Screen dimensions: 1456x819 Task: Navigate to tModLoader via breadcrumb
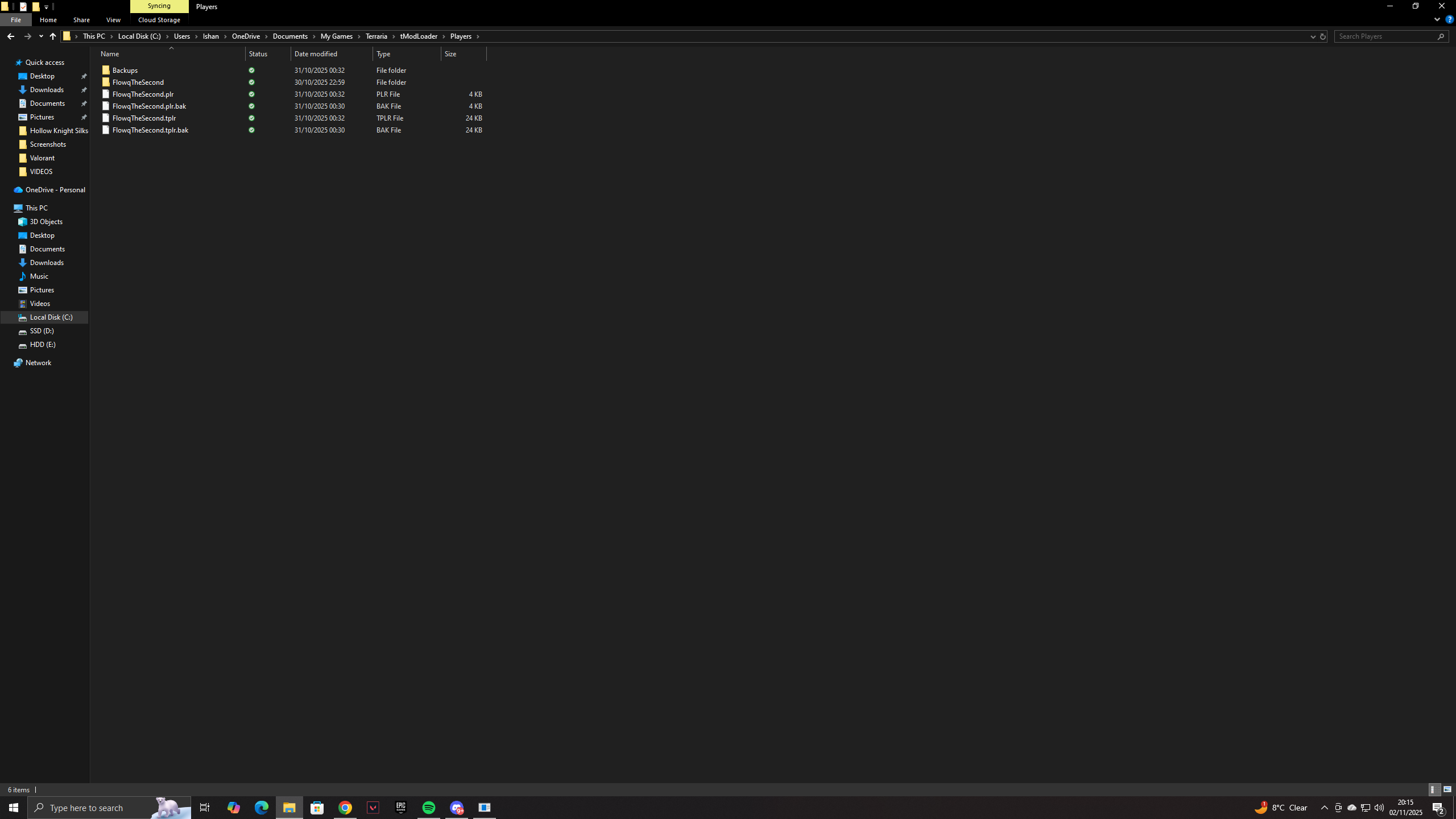(419, 36)
